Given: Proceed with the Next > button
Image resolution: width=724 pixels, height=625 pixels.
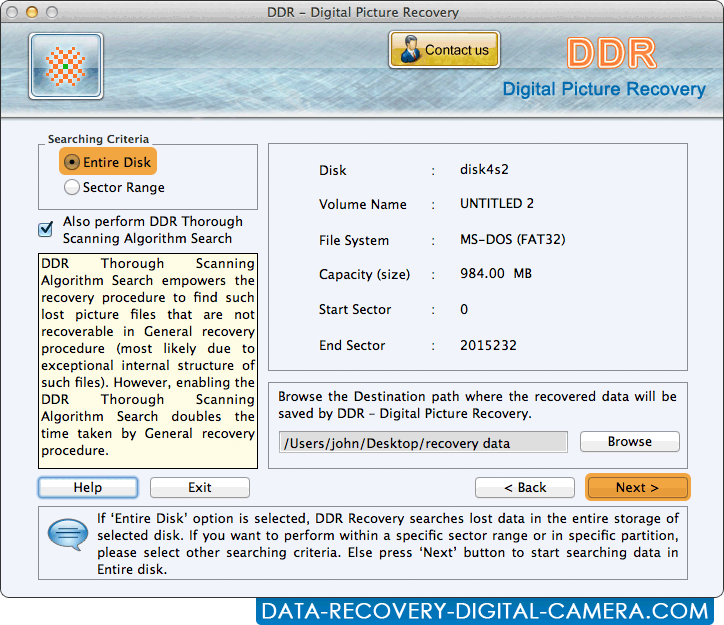Looking at the screenshot, I should (638, 487).
